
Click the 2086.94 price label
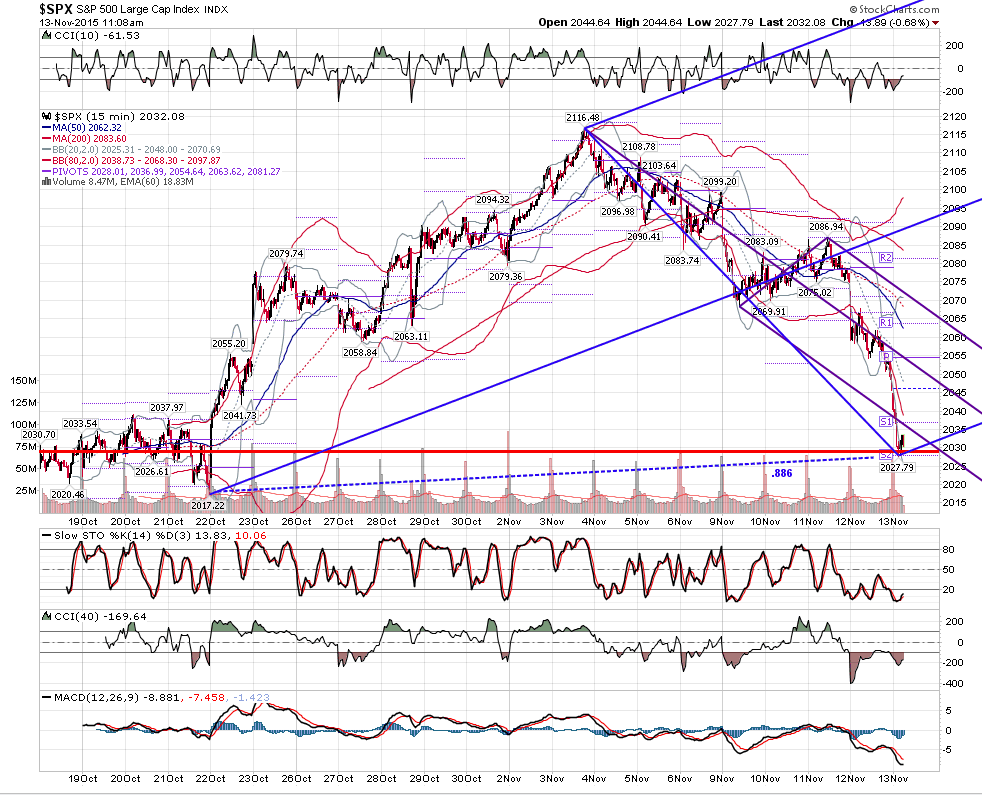coord(826,227)
